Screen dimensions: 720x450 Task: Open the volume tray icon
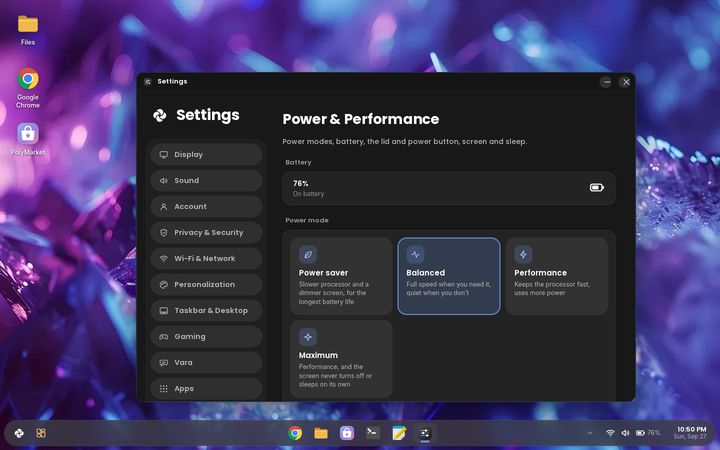point(625,433)
